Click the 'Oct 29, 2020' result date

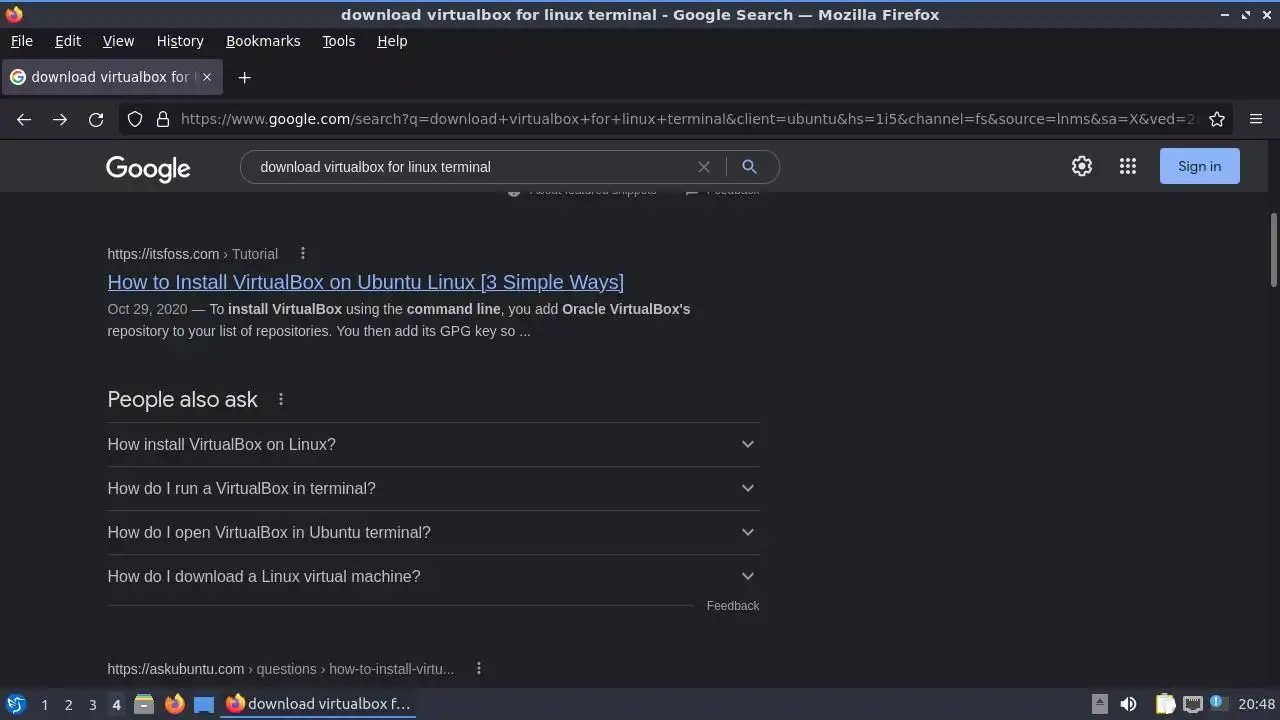pyautogui.click(x=147, y=309)
